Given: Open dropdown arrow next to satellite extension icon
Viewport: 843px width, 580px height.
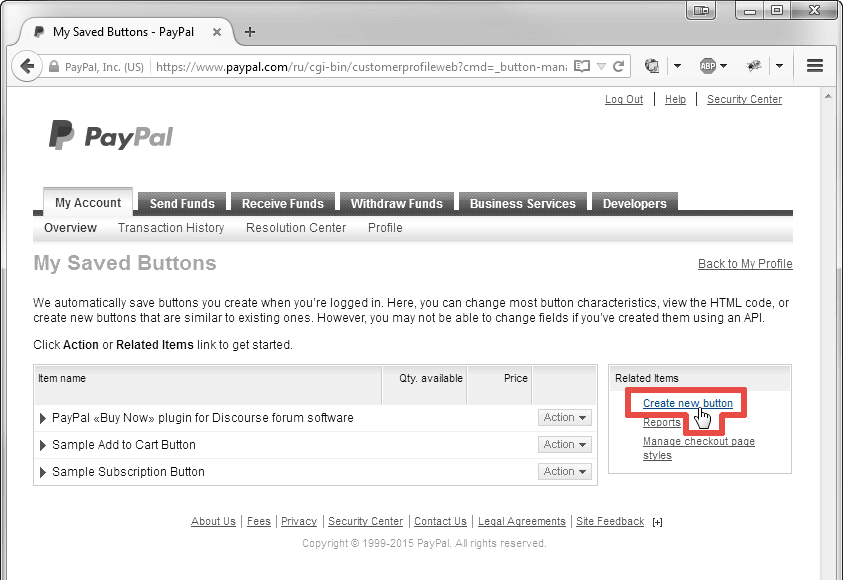Looking at the screenshot, I should click(780, 66).
